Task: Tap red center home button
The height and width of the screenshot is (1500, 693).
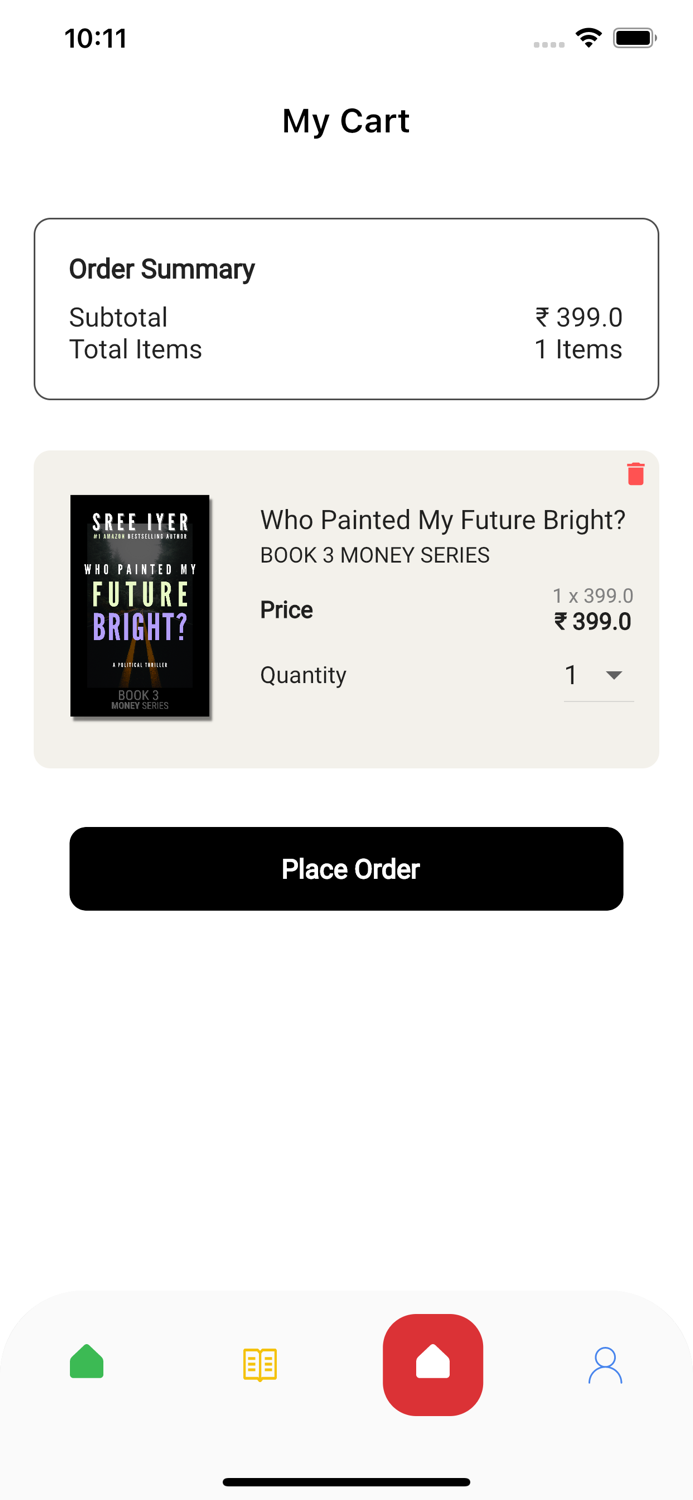Action: click(x=433, y=1364)
